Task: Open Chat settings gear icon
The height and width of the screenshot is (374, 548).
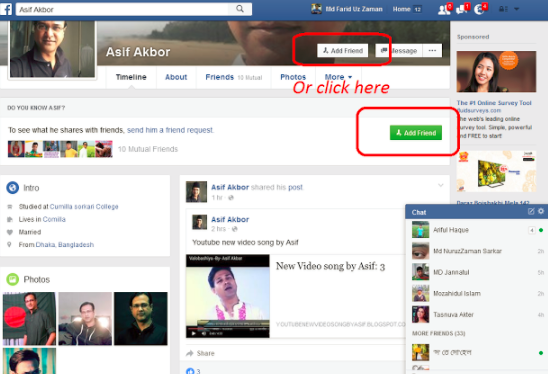Action: point(541,211)
